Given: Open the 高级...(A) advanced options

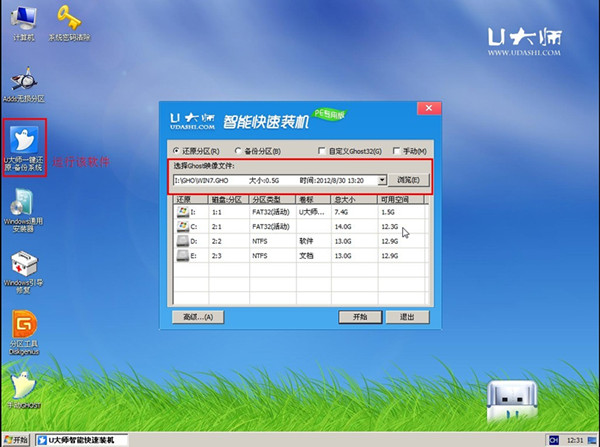Looking at the screenshot, I should pyautogui.click(x=194, y=316).
